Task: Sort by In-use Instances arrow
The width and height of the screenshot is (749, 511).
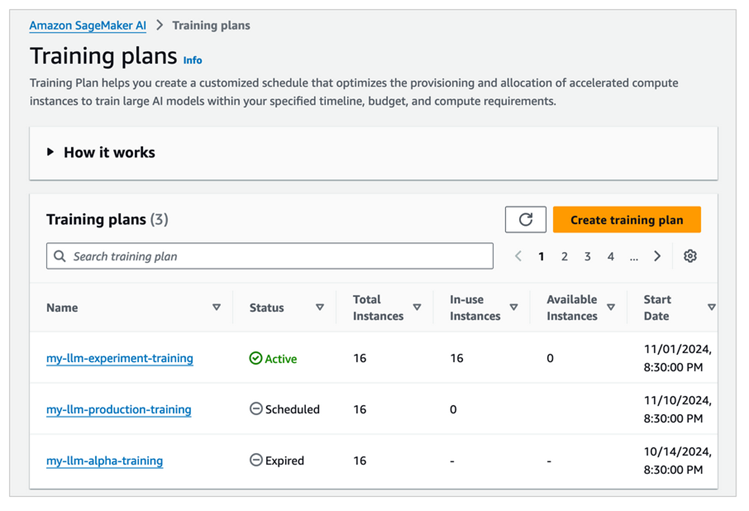Action: click(x=514, y=308)
